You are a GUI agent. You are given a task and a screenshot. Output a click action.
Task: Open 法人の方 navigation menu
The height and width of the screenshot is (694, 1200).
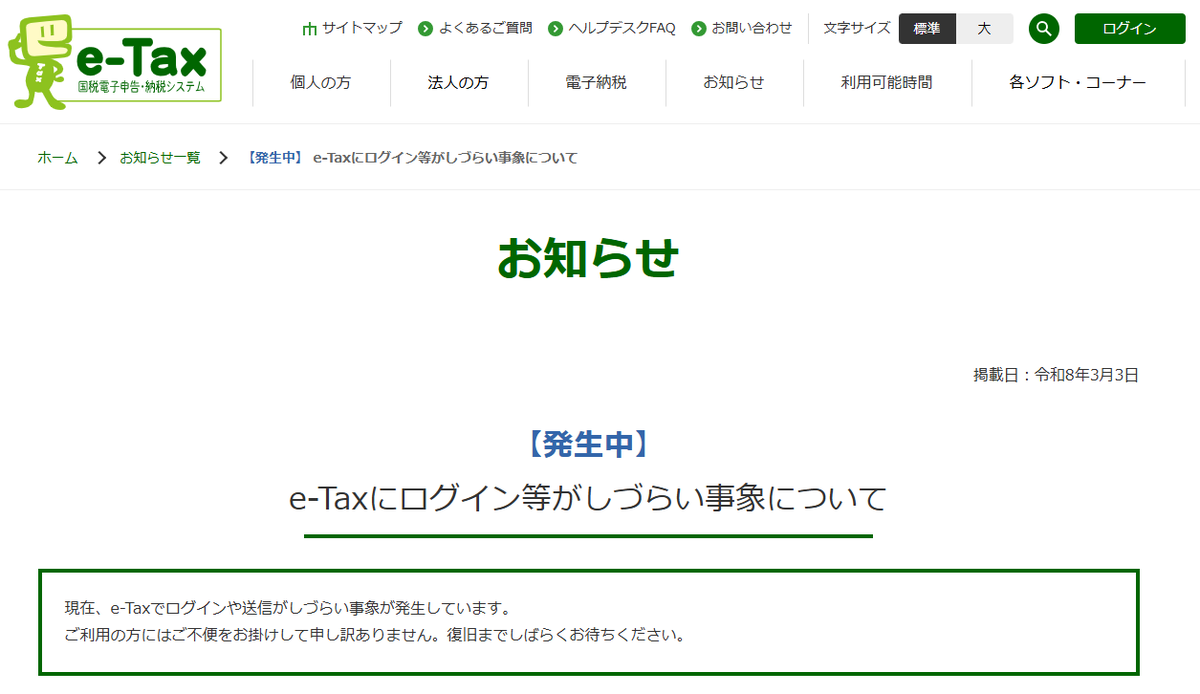coord(459,83)
